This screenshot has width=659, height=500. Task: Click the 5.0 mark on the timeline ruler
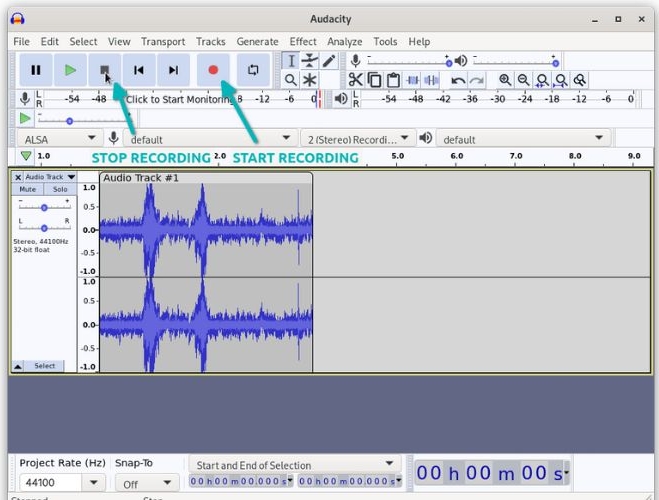(397, 157)
